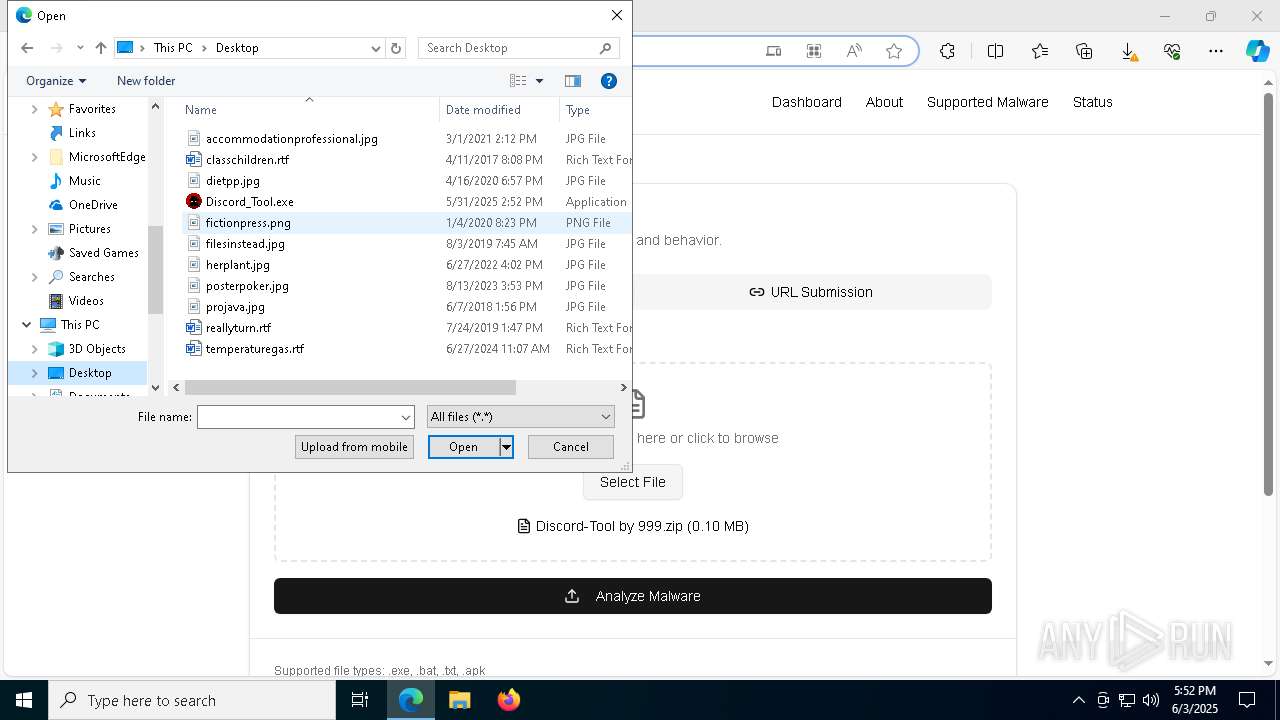Viewport: 1280px width, 720px height.
Task: Select the classchildren.rtf file
Action: click(x=247, y=160)
